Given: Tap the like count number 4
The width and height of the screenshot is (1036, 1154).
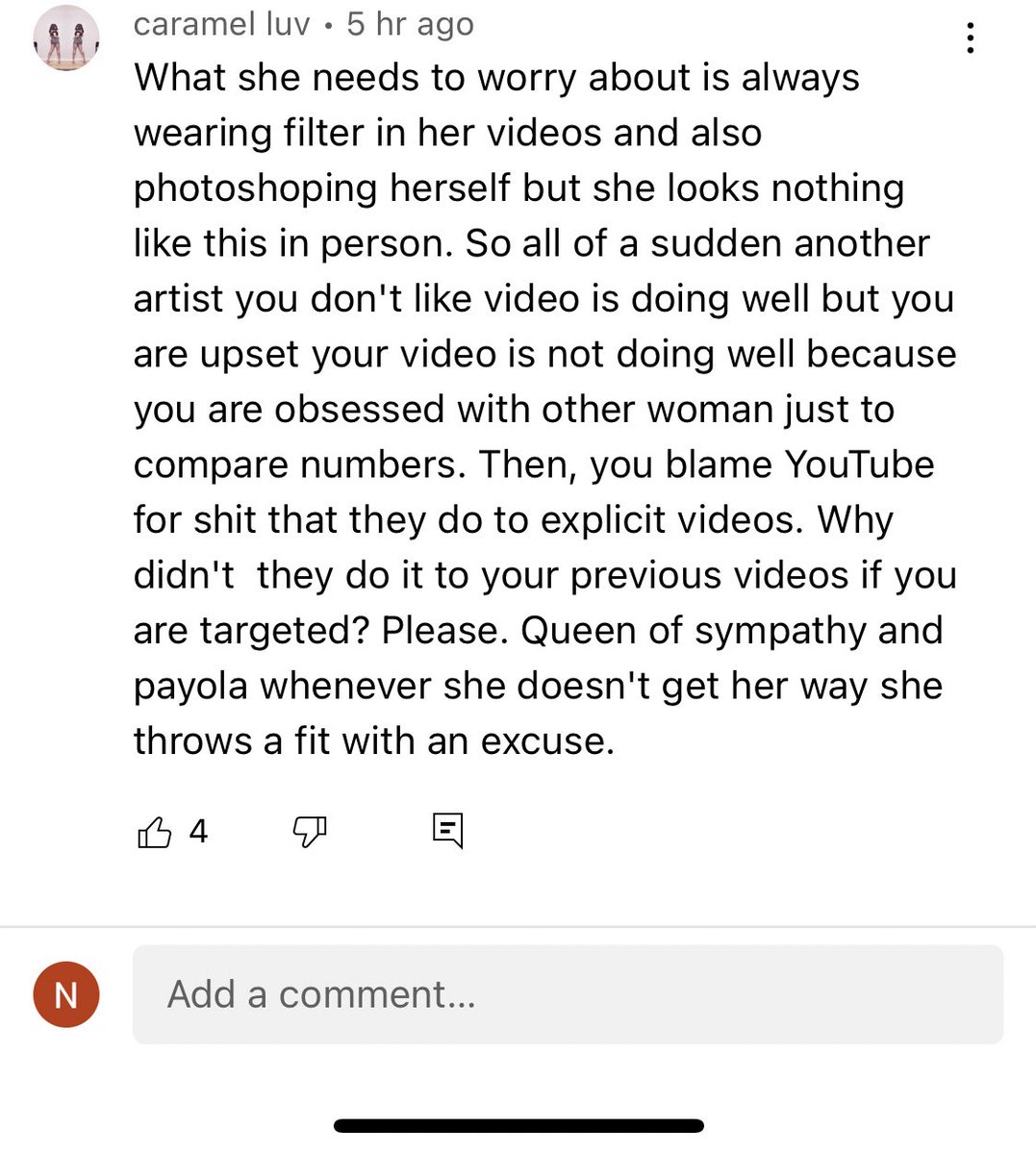Looking at the screenshot, I should click(198, 831).
